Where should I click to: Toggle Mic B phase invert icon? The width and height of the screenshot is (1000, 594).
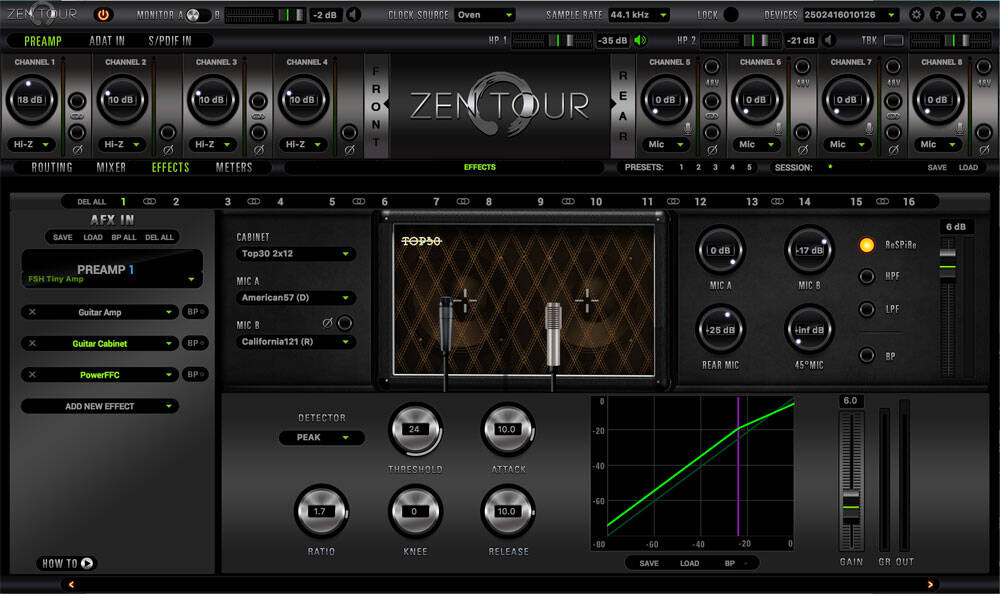click(x=327, y=323)
